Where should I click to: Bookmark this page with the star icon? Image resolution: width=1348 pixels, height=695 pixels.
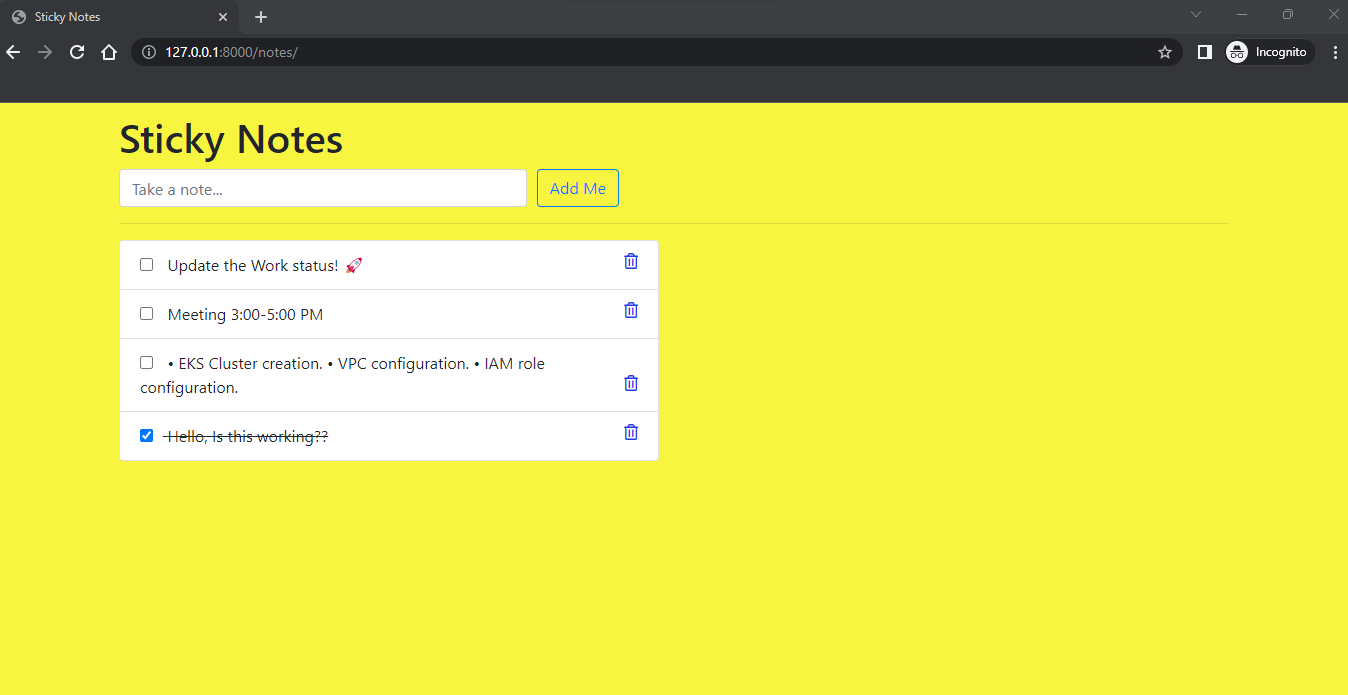coord(1165,52)
